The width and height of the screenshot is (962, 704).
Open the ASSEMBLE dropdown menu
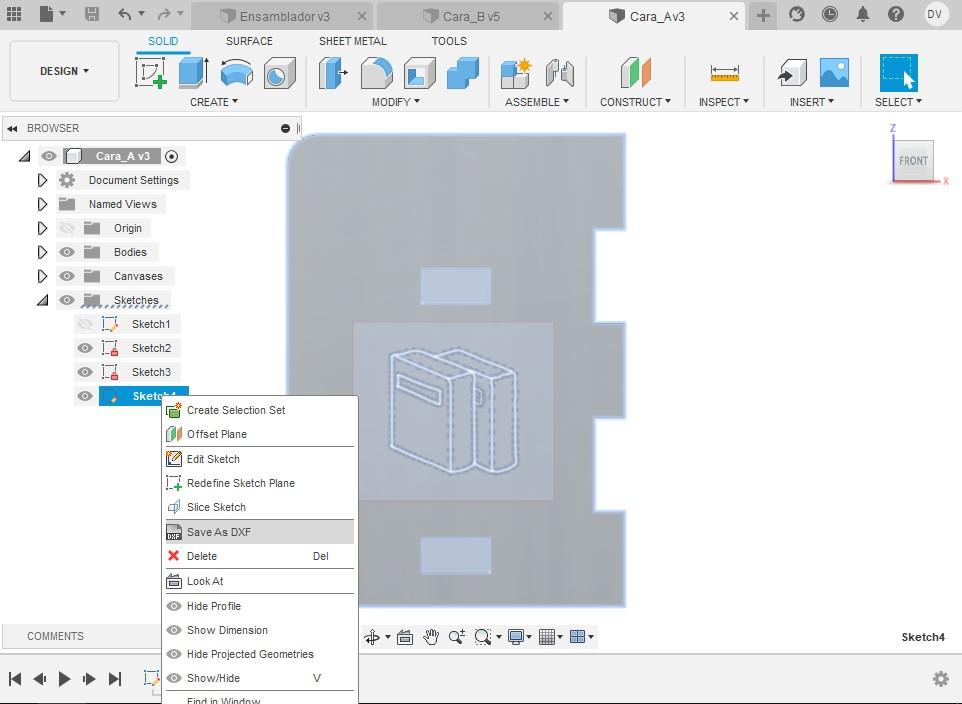pos(537,102)
